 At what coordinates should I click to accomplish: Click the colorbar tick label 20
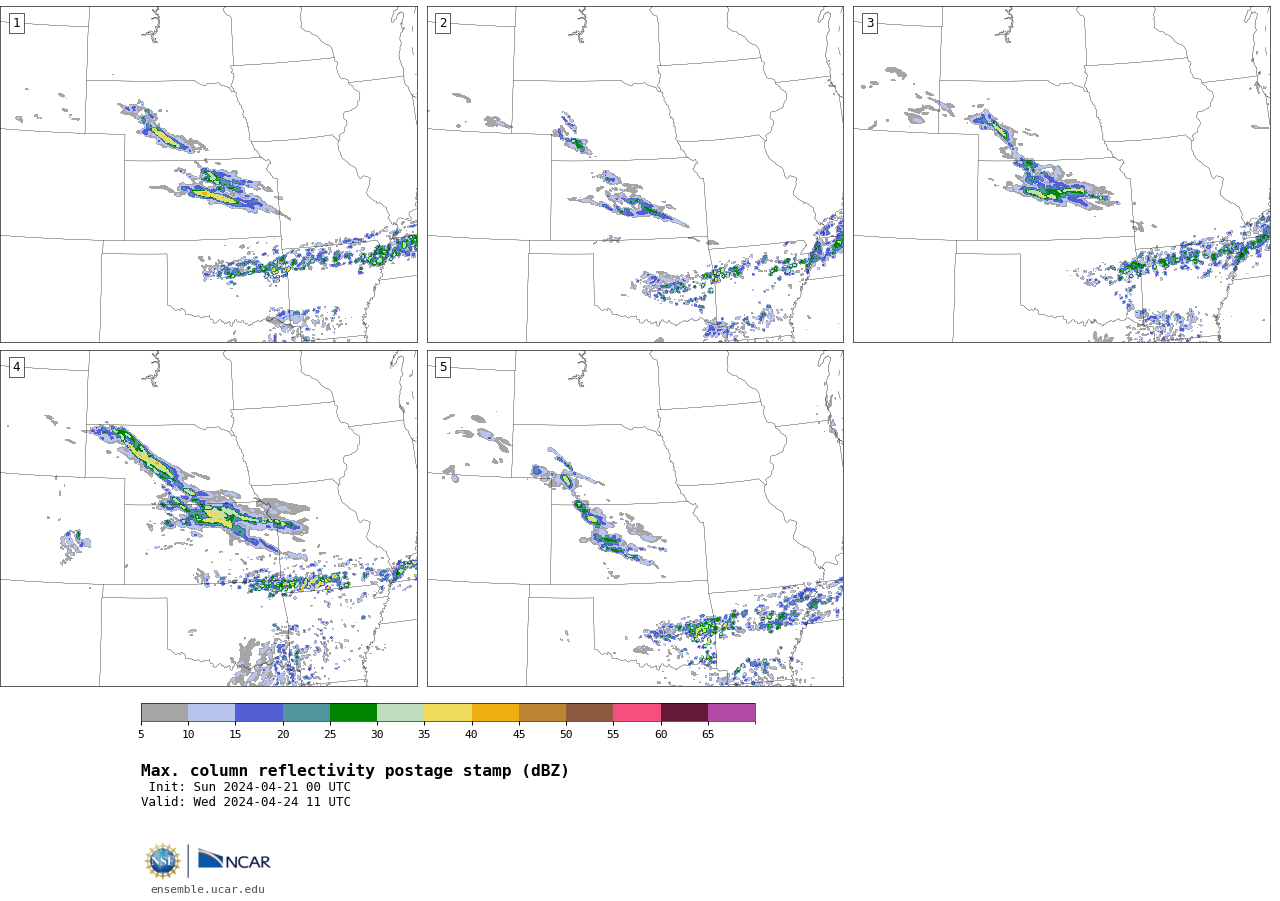point(283,734)
